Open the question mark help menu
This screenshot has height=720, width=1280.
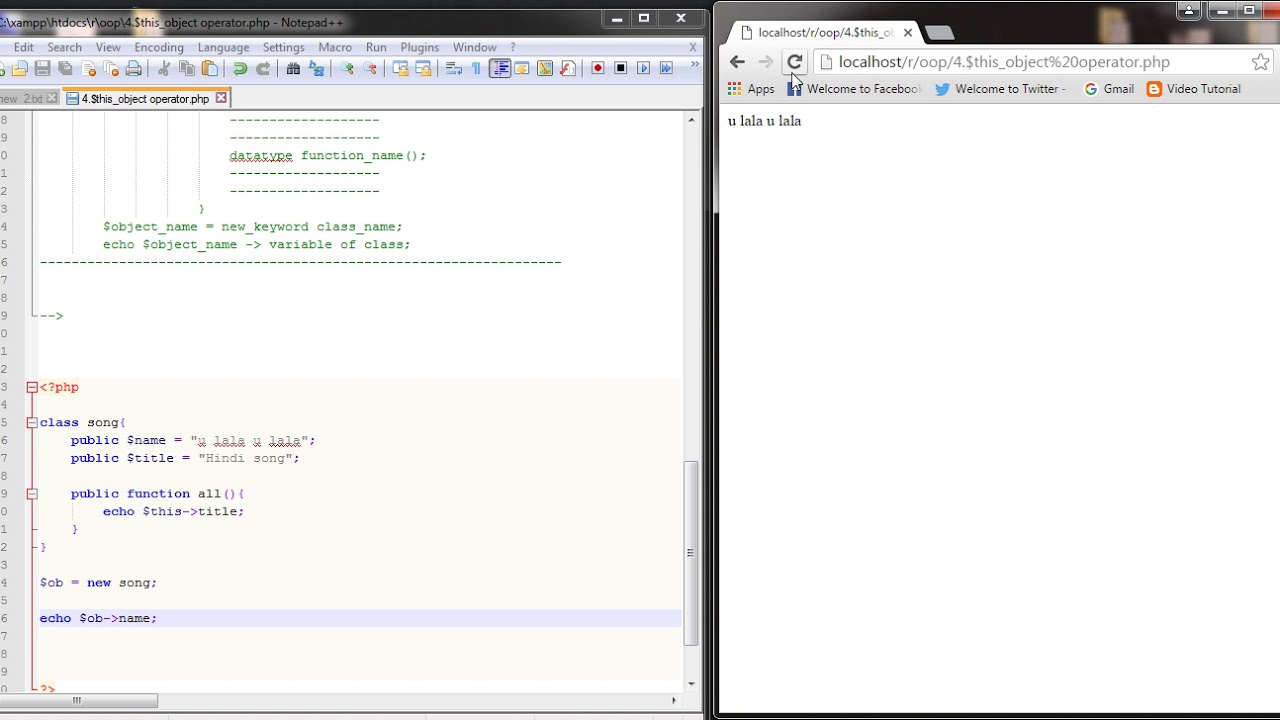[513, 47]
